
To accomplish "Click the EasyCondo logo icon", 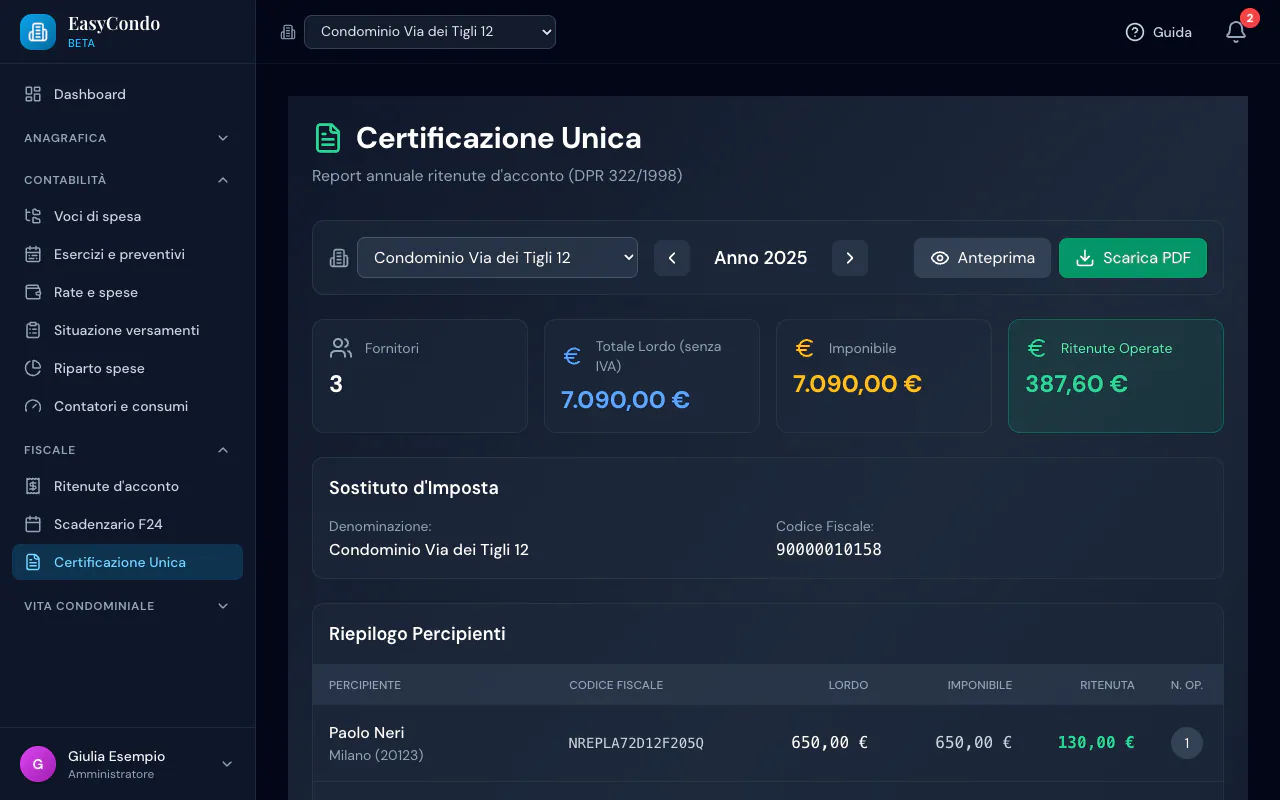I will tap(38, 32).
